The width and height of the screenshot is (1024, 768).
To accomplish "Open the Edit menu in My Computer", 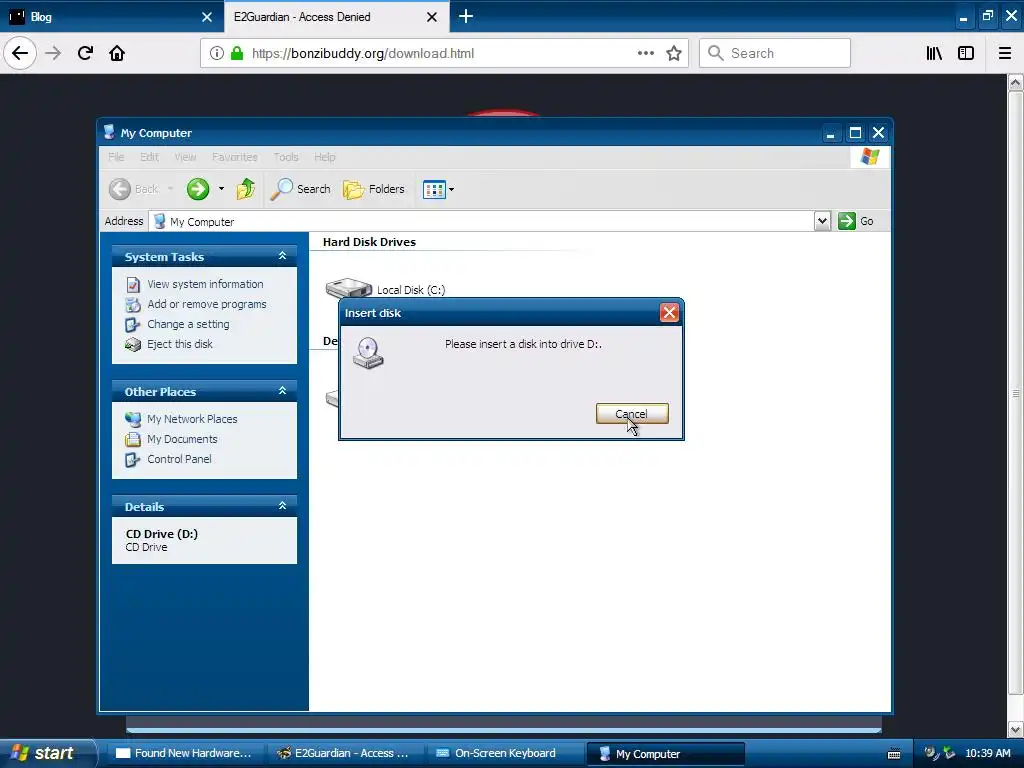I will click(149, 157).
